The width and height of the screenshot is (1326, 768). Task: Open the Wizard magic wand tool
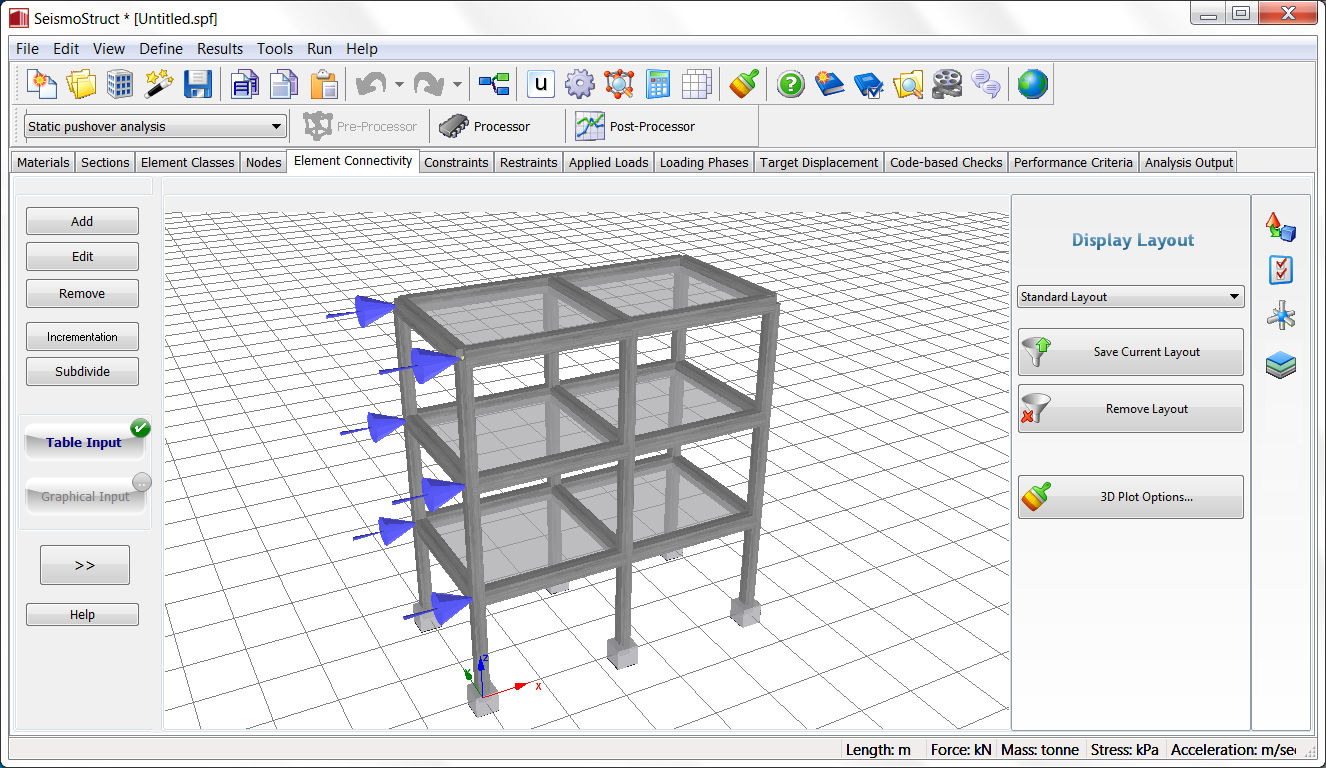coord(159,85)
